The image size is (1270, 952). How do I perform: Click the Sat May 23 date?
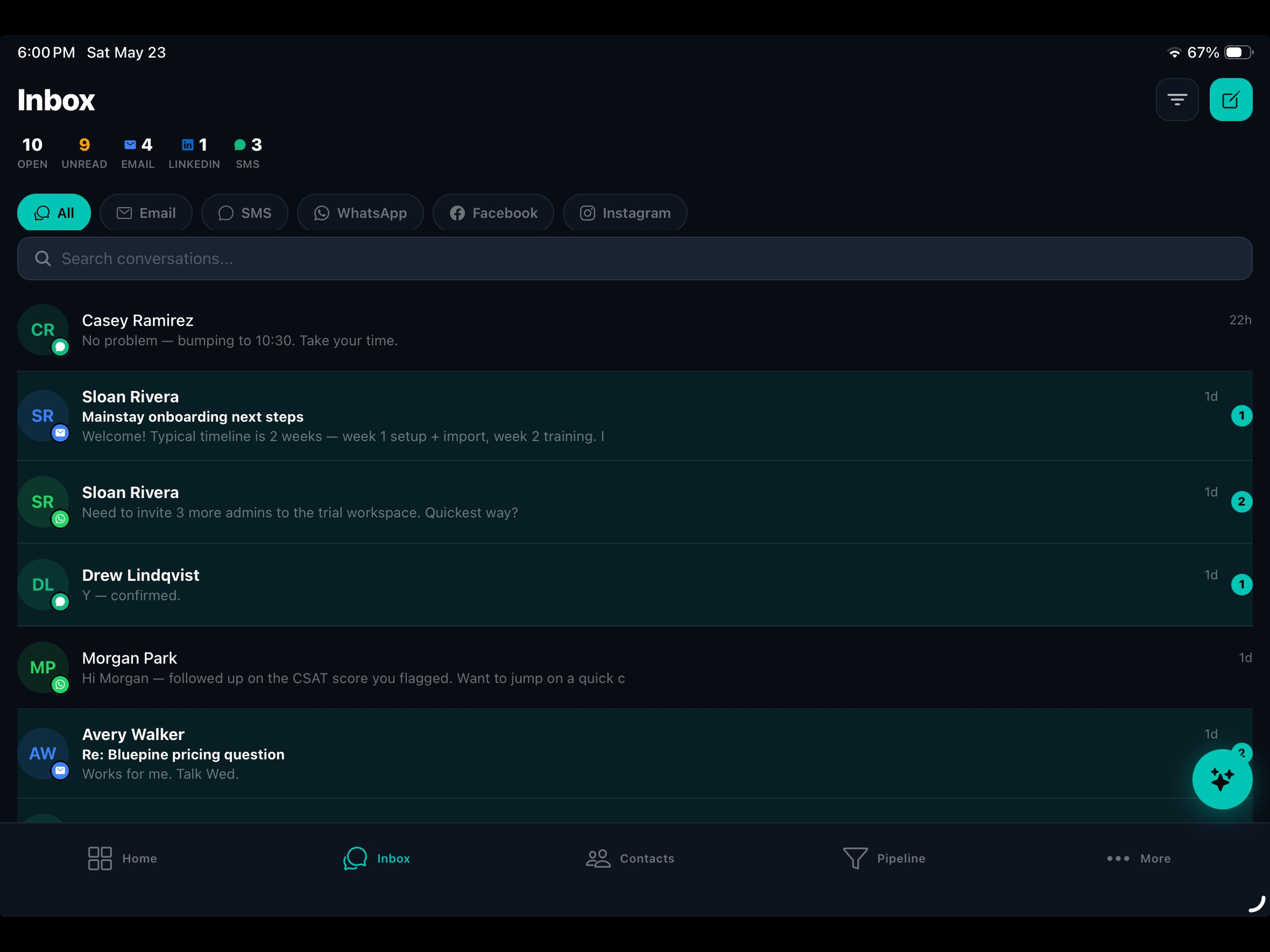pyautogui.click(x=126, y=53)
